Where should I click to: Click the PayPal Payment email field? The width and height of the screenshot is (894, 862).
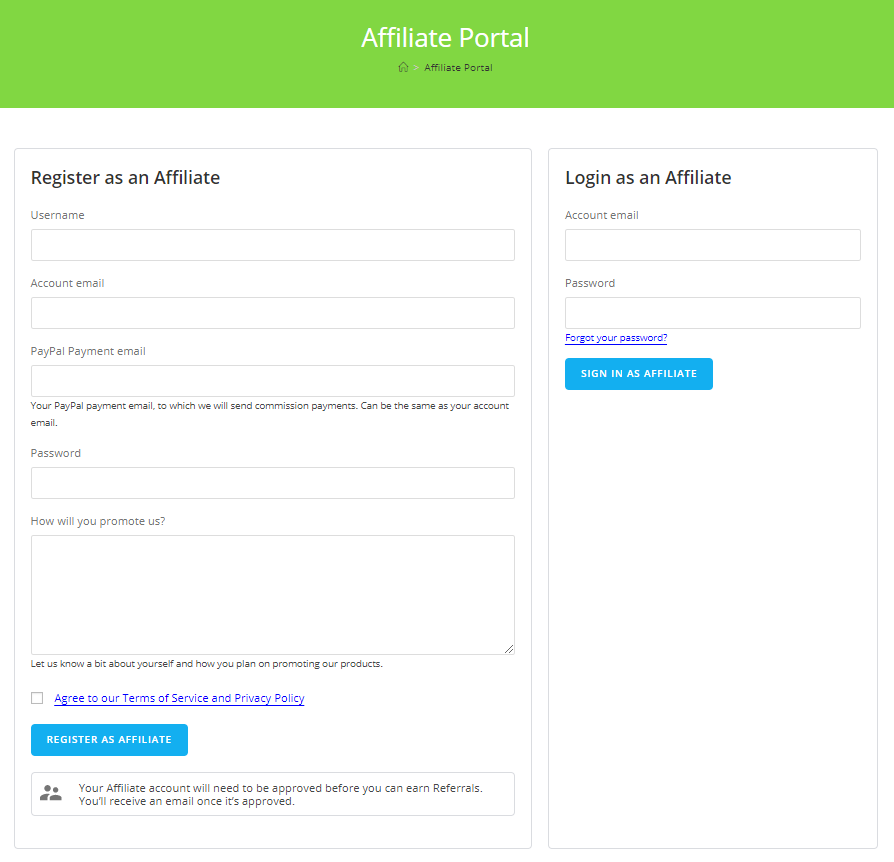(272, 381)
